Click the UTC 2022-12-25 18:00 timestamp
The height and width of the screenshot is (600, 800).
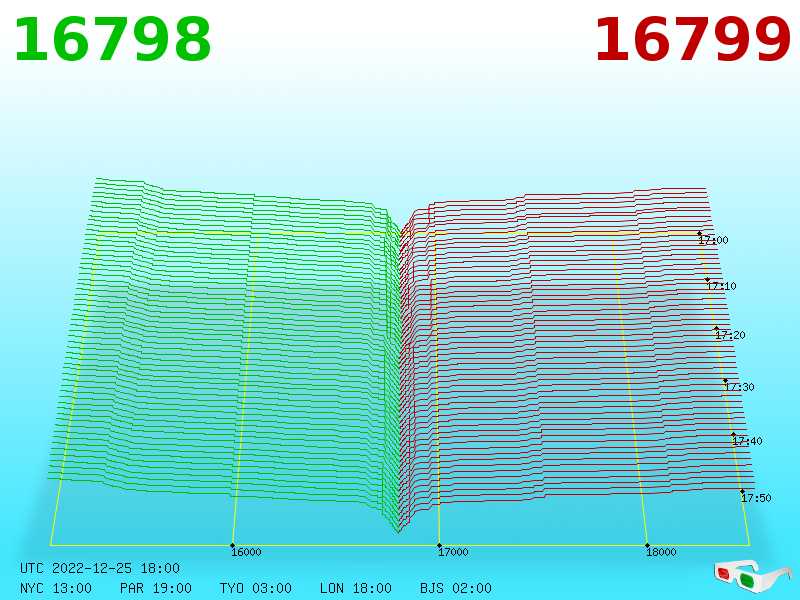coord(100,568)
